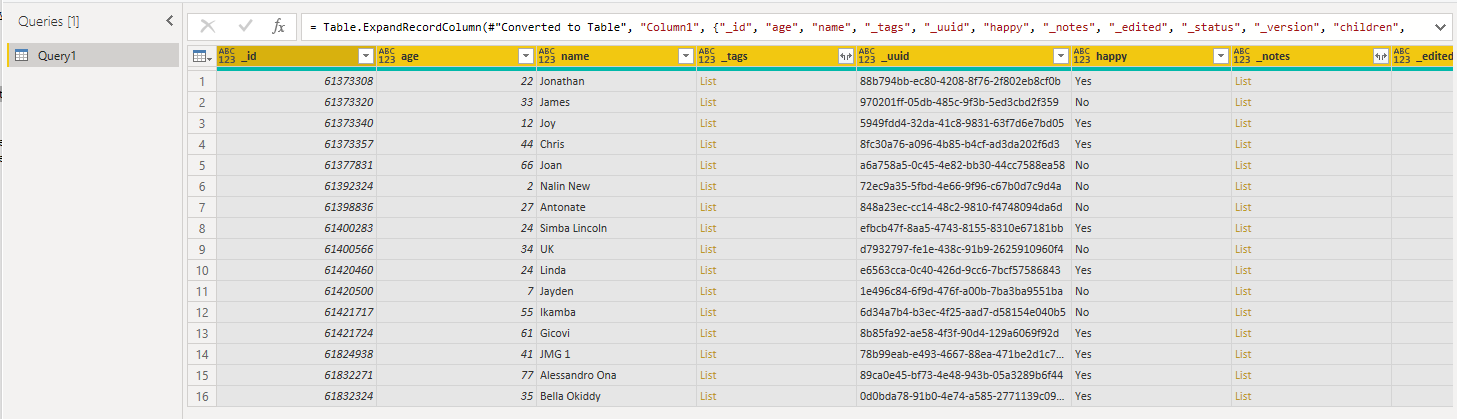1457x419 pixels.
Task: Select the happy column header
Action: coord(1150,57)
